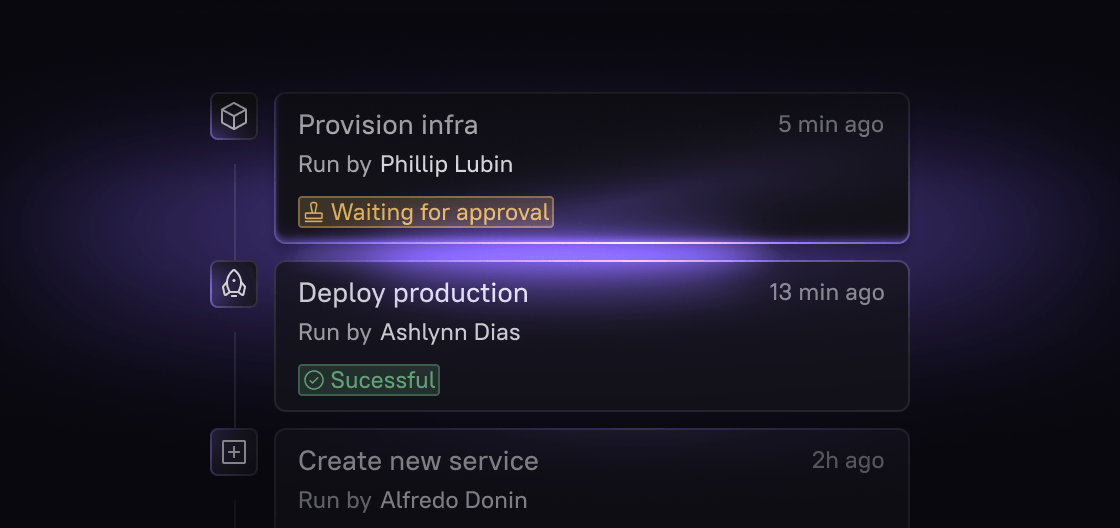Open Alfredo Donin's profile name
This screenshot has height=528, width=1120.
click(453, 500)
